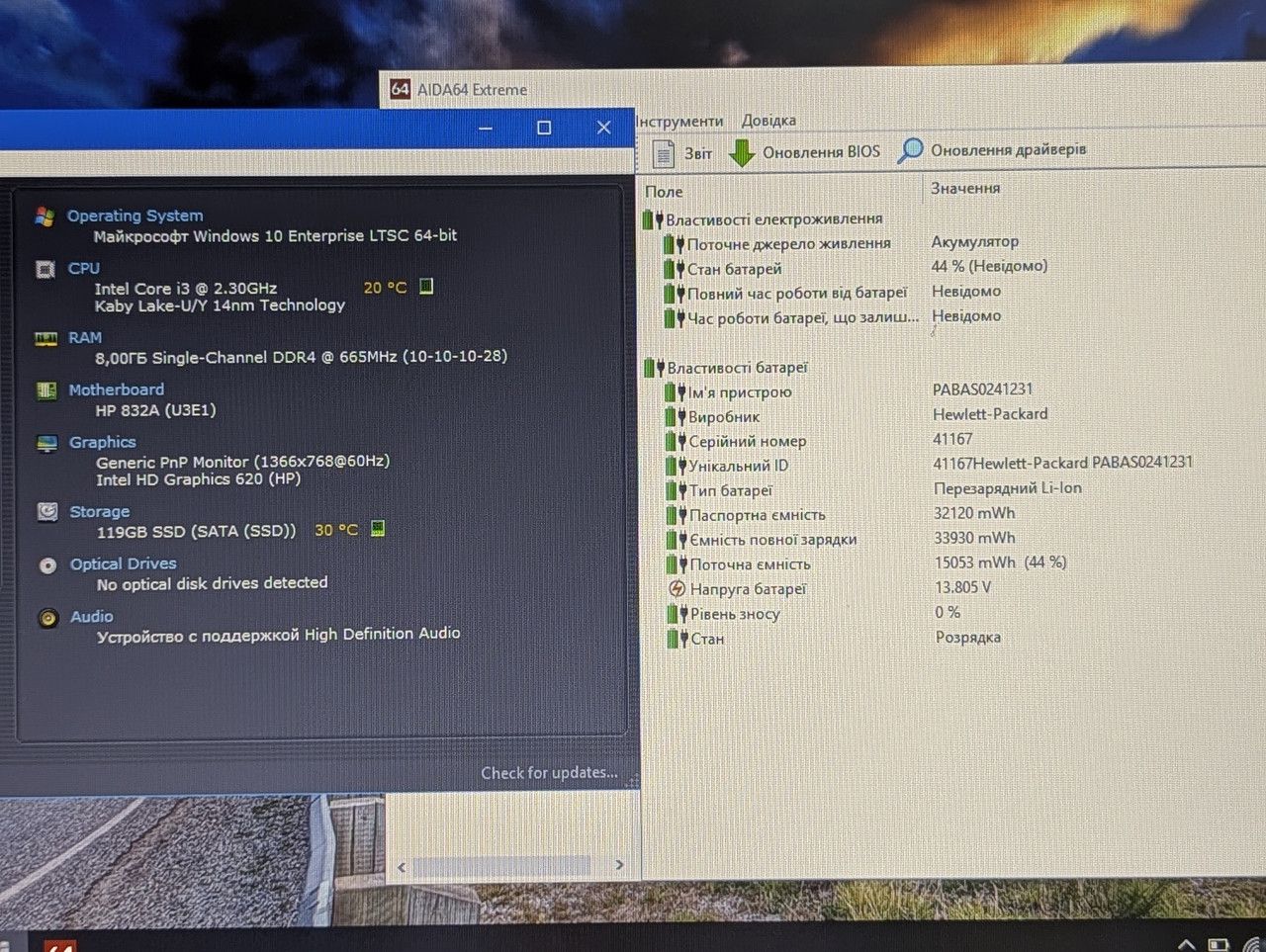Click the CPU temperature indicator icon

coord(426,287)
